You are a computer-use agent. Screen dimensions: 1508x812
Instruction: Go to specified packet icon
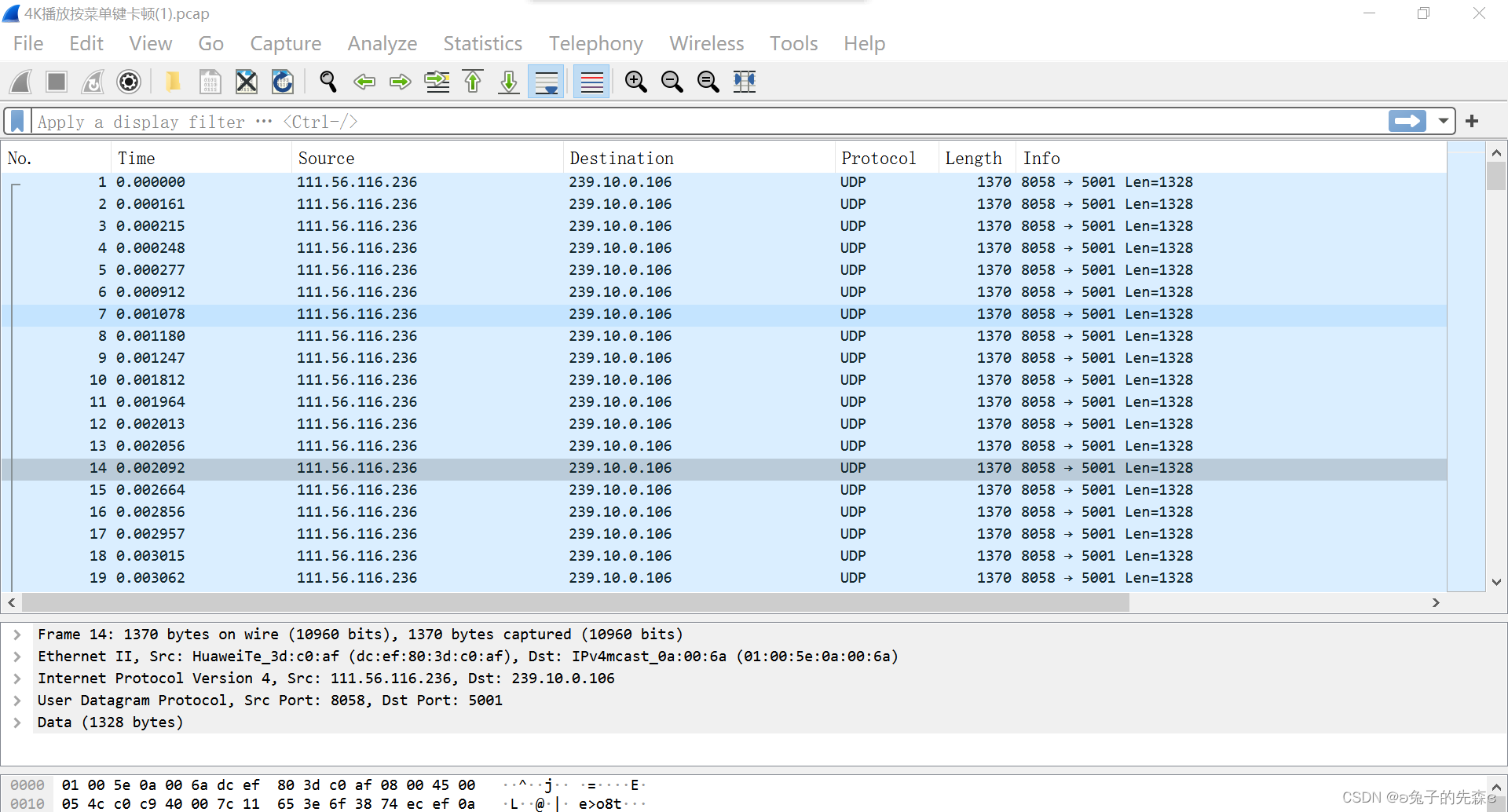[437, 82]
